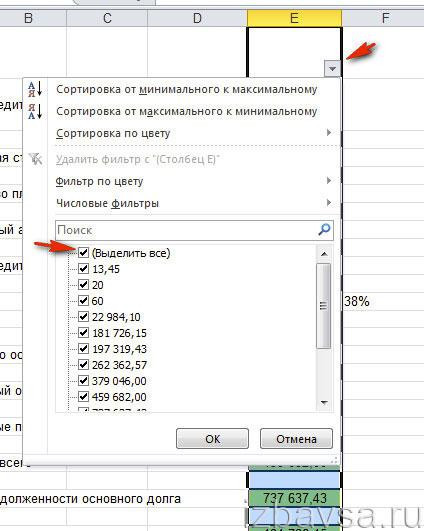Choose Сортировка от минимального к максимальному
Image resolution: width=424 pixels, height=531 pixels.
point(187,89)
